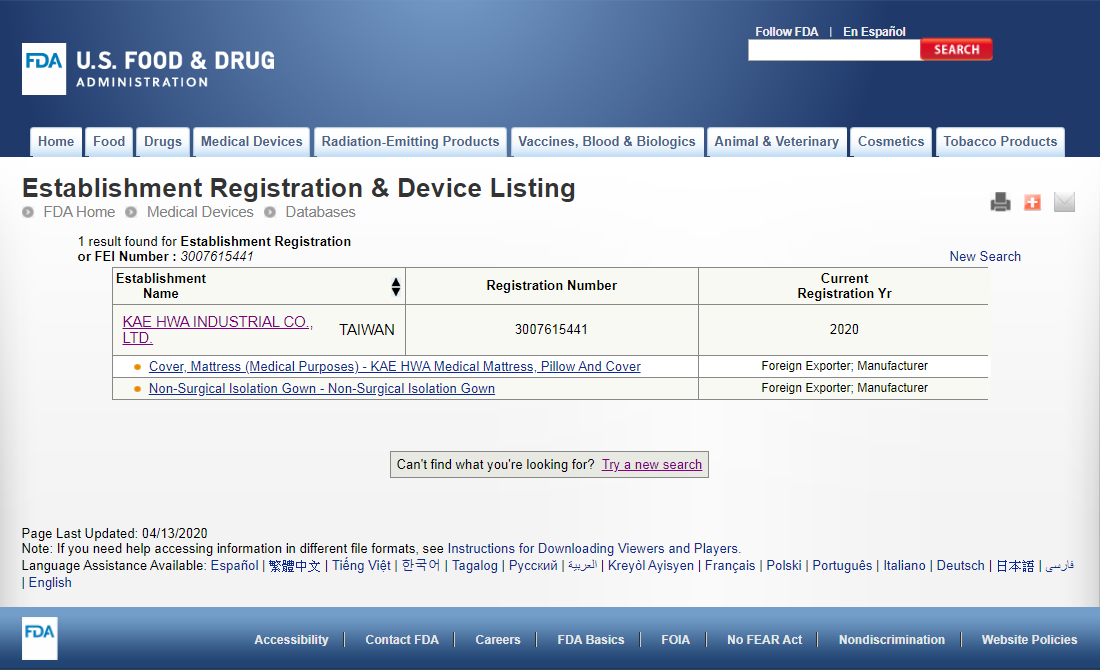1100x670 pixels.
Task: Go to Databases breadcrumb
Action: 320,212
